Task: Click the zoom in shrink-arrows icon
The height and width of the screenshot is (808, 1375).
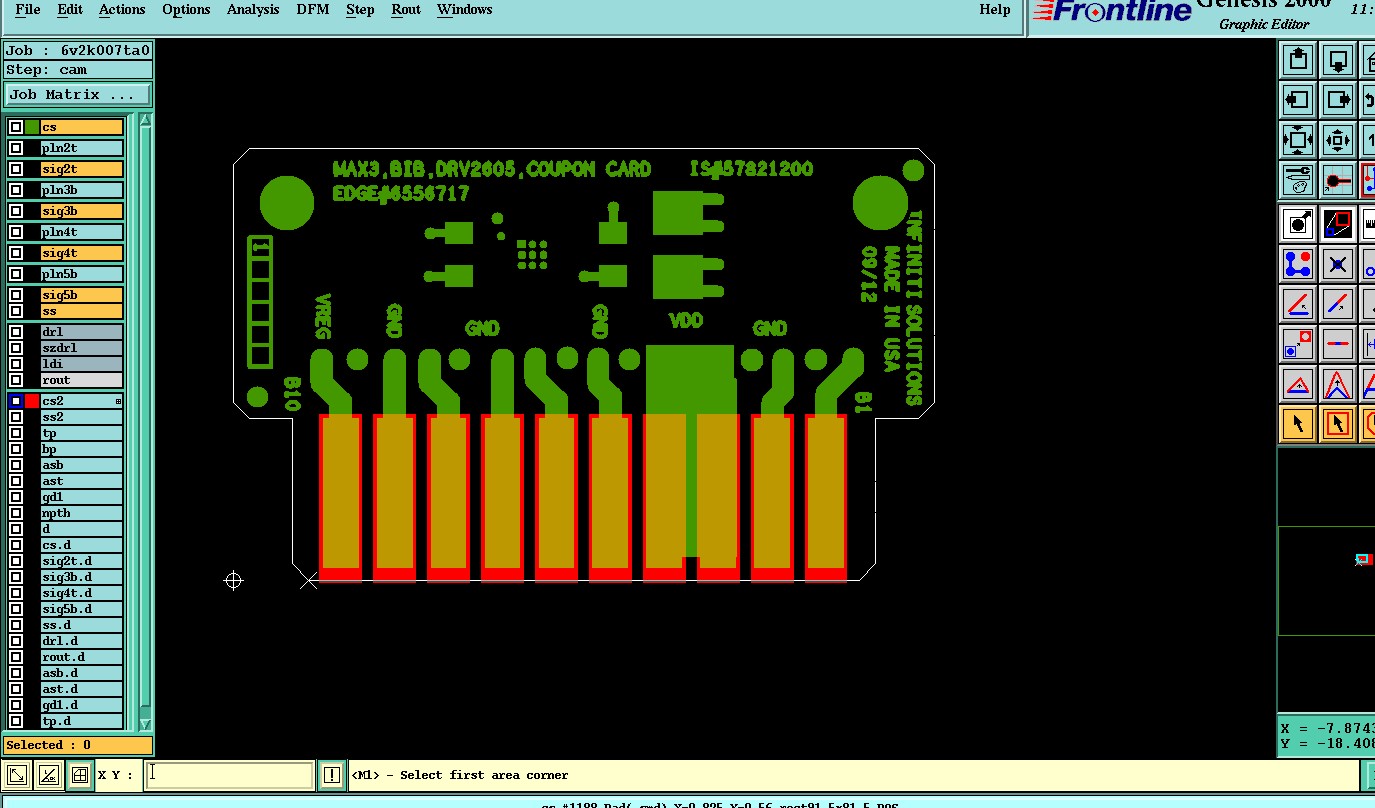Action: coord(1338,139)
